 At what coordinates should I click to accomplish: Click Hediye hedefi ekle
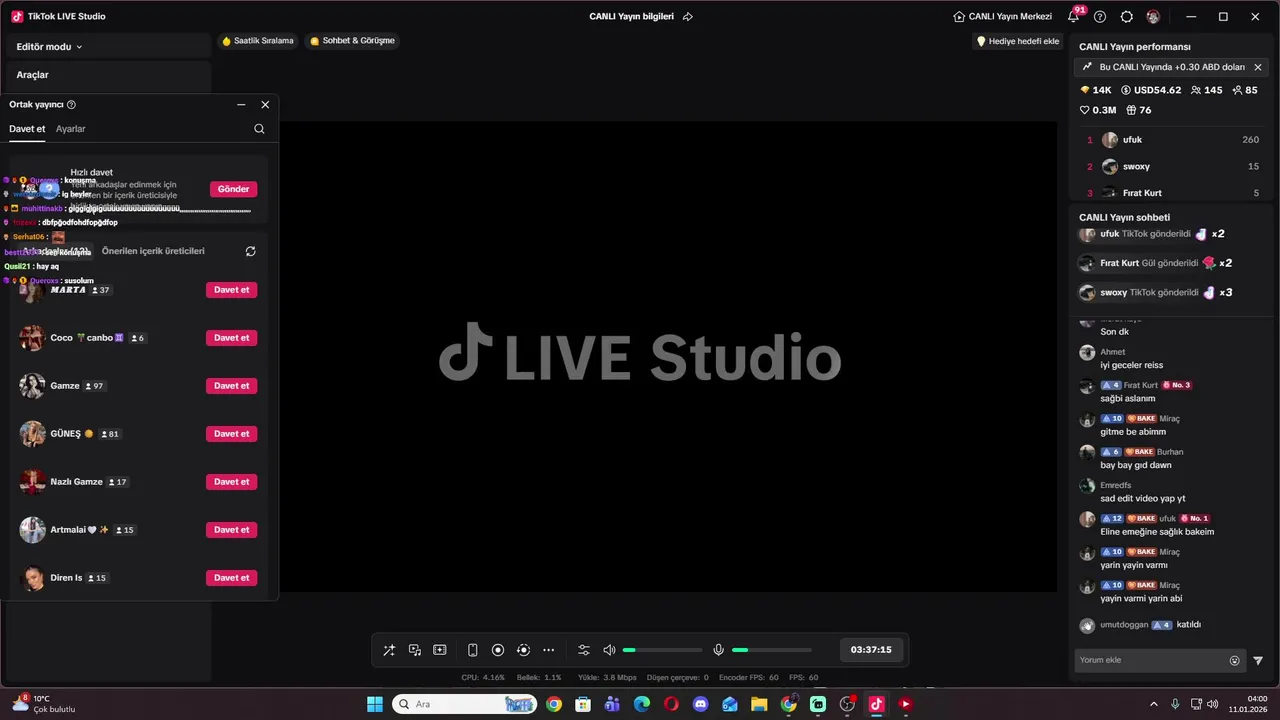[x=1017, y=41]
